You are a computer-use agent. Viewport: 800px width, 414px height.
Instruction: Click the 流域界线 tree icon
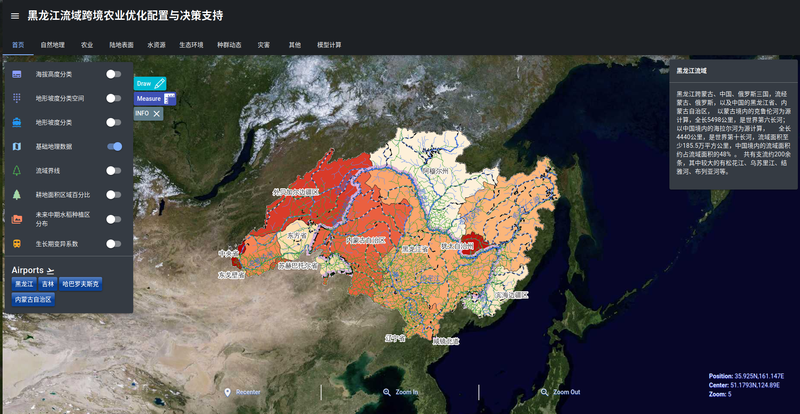click(x=17, y=171)
